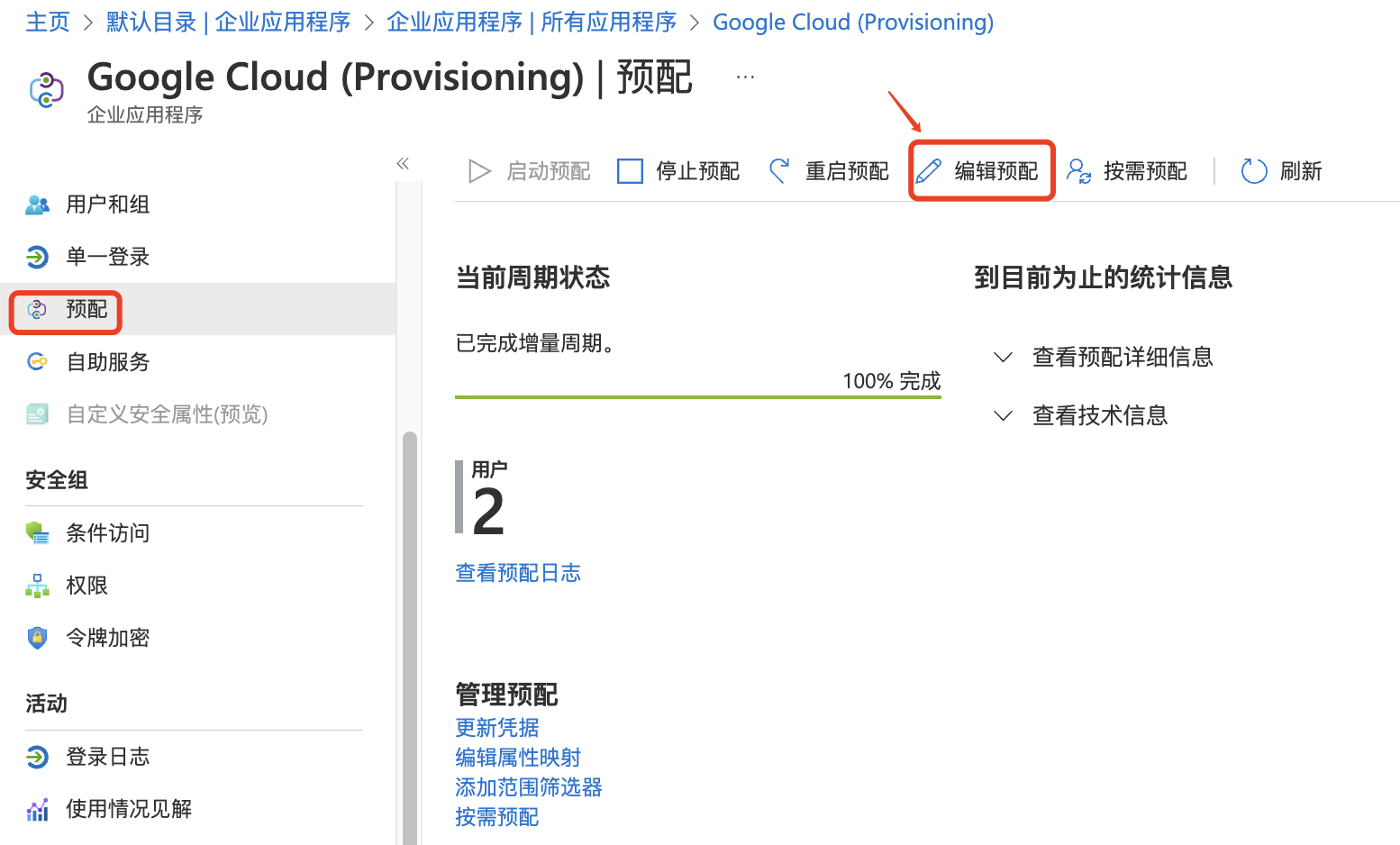The image size is (1400, 845).
Task: Open 令牌加密 menu item
Action: [107, 638]
